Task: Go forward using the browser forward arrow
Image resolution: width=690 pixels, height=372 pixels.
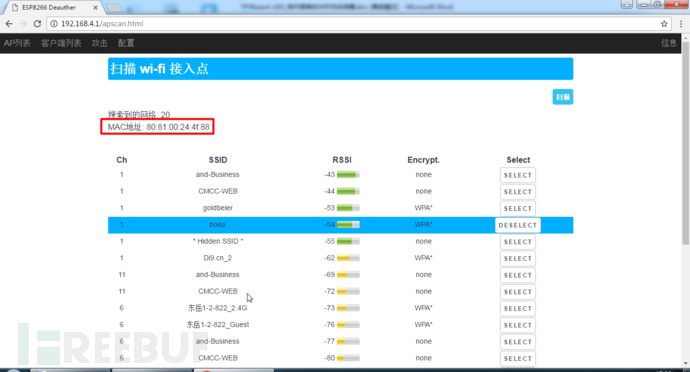Action: point(23,24)
